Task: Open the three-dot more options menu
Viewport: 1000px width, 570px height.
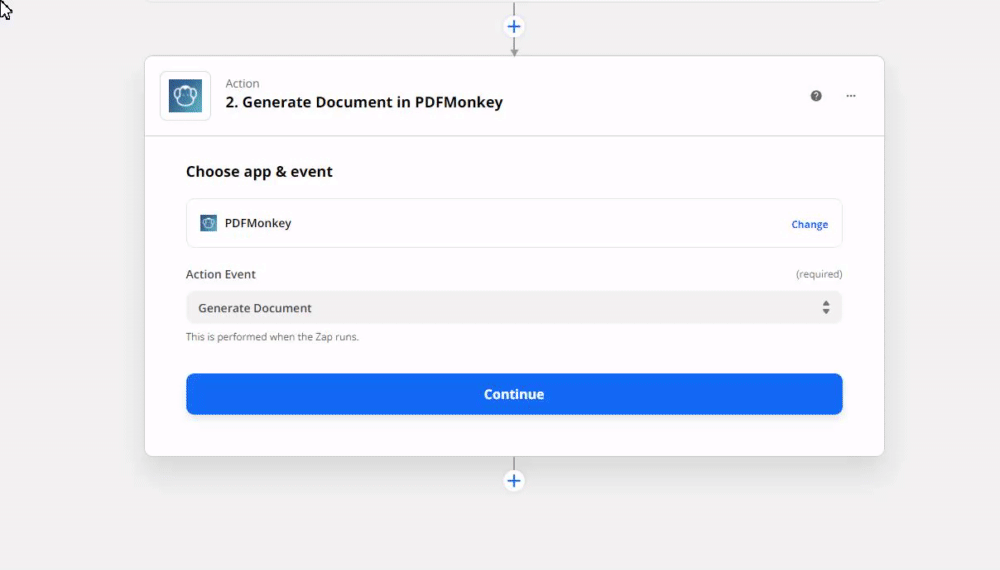Action: (x=851, y=96)
